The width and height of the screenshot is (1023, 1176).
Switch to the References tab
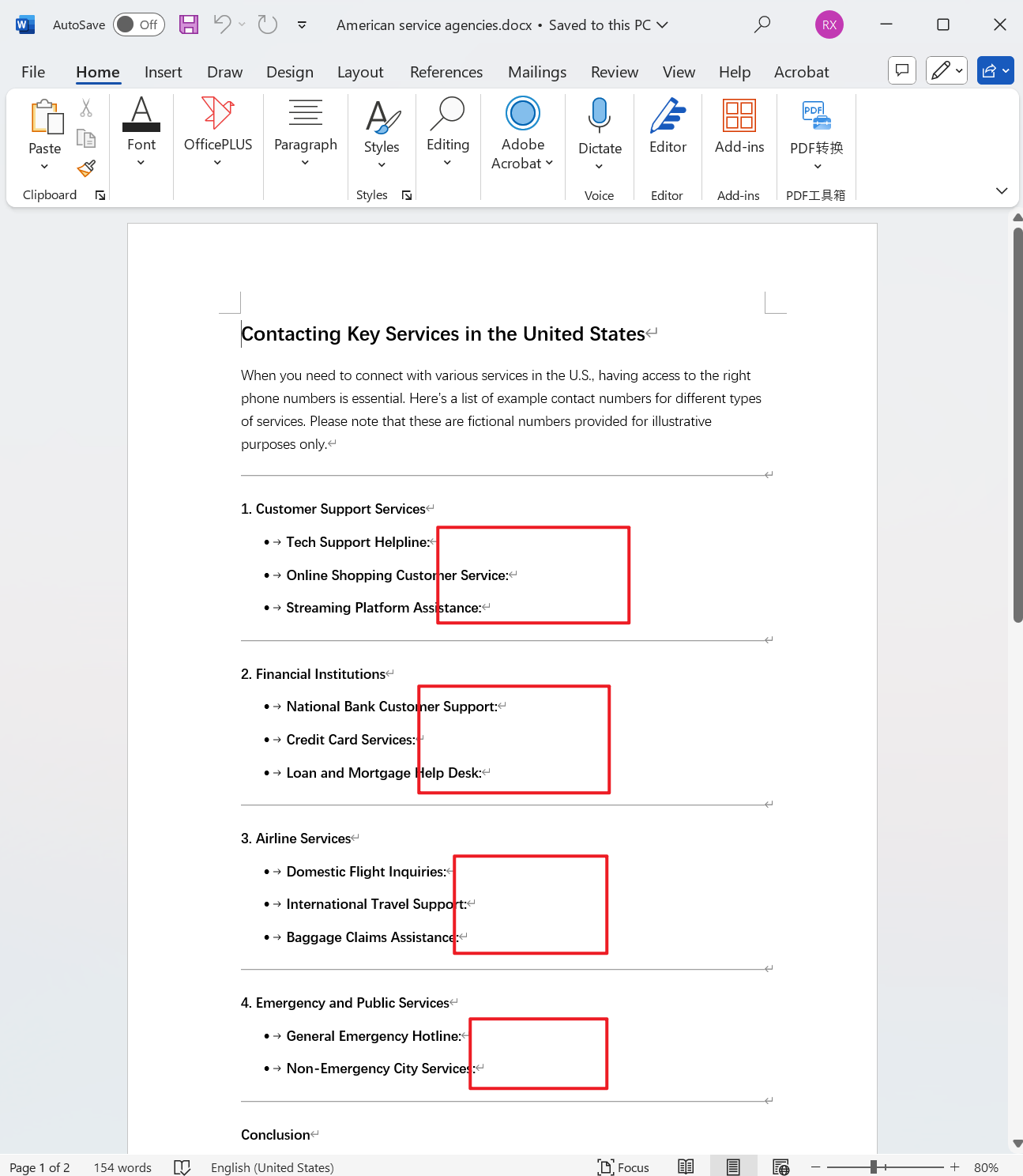(x=446, y=71)
